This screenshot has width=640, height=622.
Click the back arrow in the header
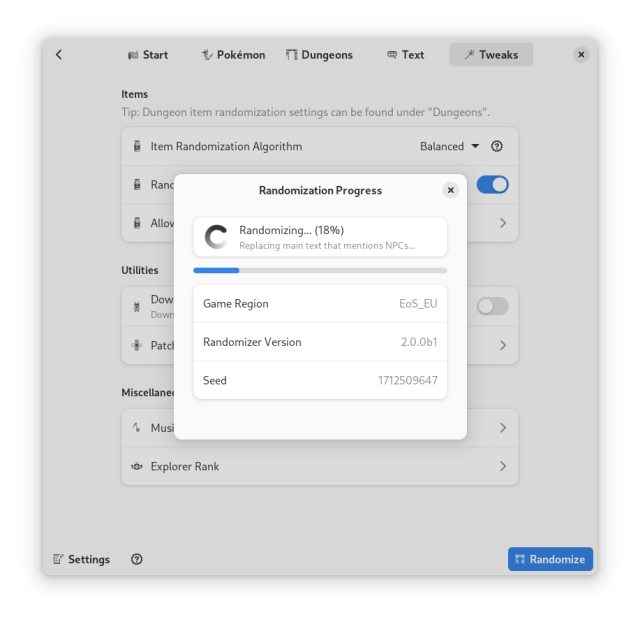59,55
